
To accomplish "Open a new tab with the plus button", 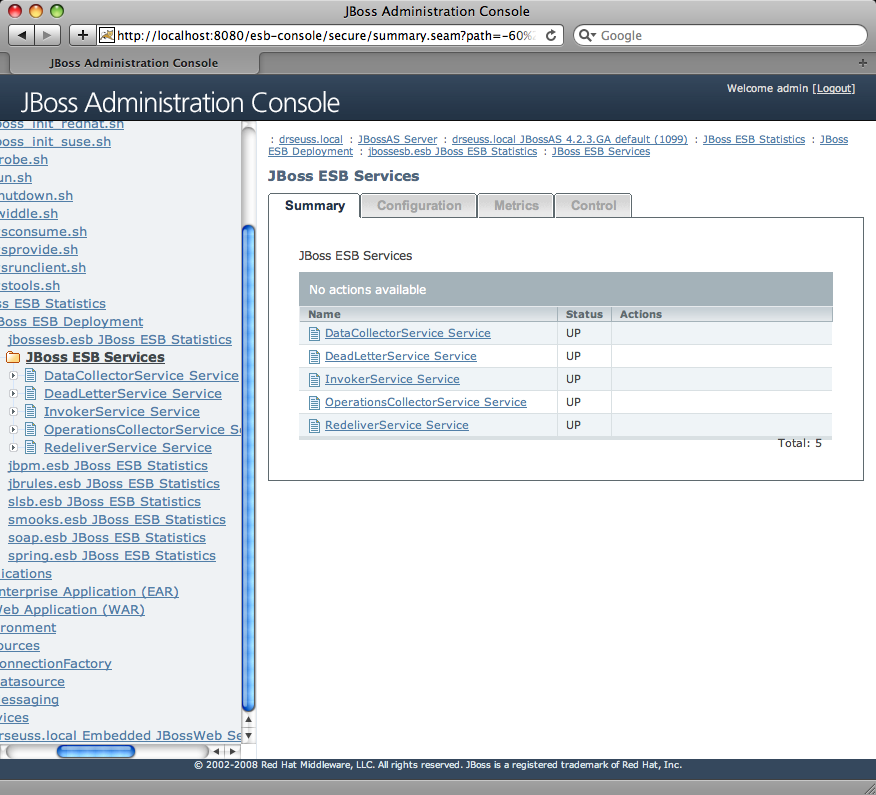I will [x=863, y=63].
